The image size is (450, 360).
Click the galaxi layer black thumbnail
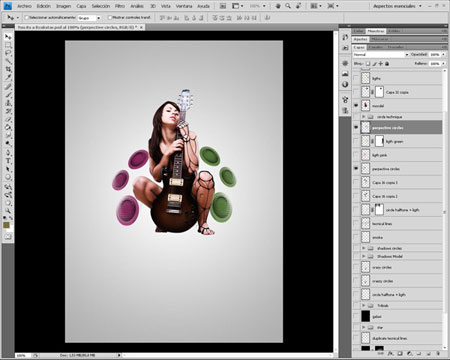[366, 316]
